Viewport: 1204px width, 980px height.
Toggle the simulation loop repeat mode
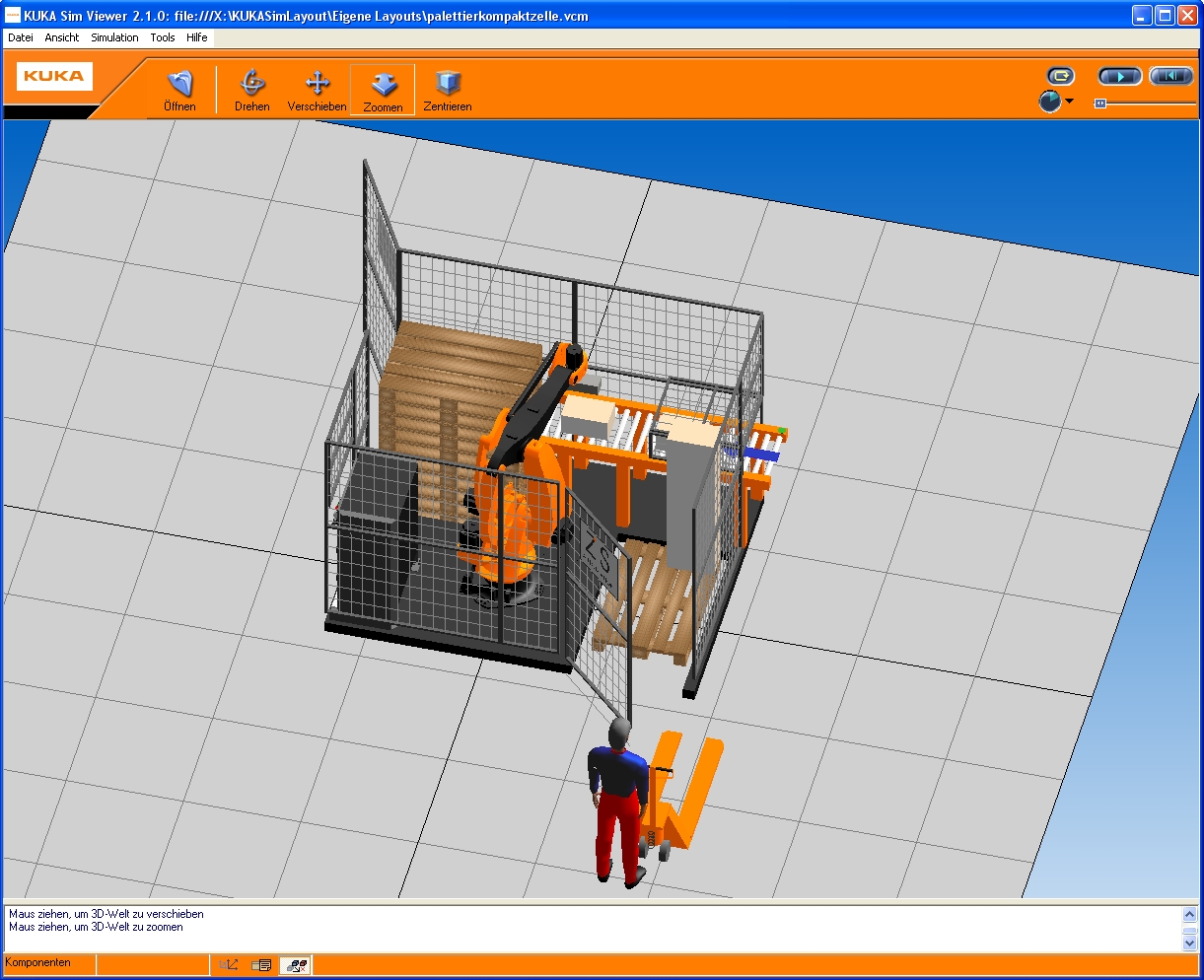pyautogui.click(x=1060, y=75)
